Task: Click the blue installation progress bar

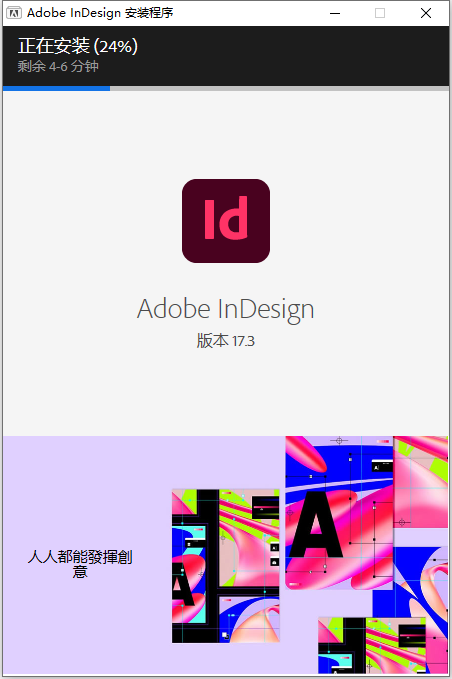Action: [56, 88]
